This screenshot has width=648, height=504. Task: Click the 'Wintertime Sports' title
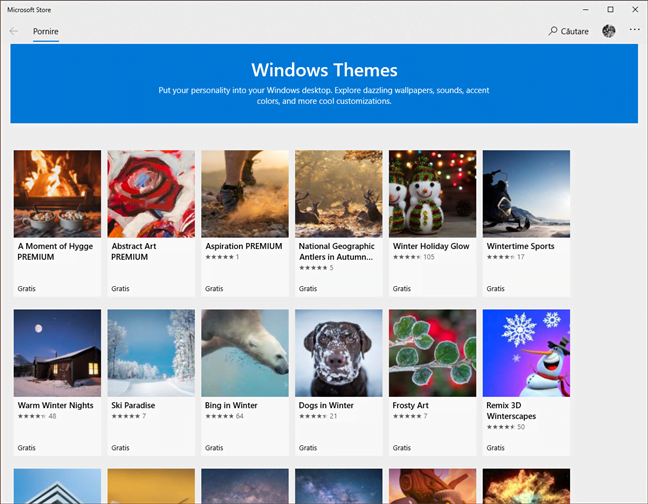coord(520,246)
